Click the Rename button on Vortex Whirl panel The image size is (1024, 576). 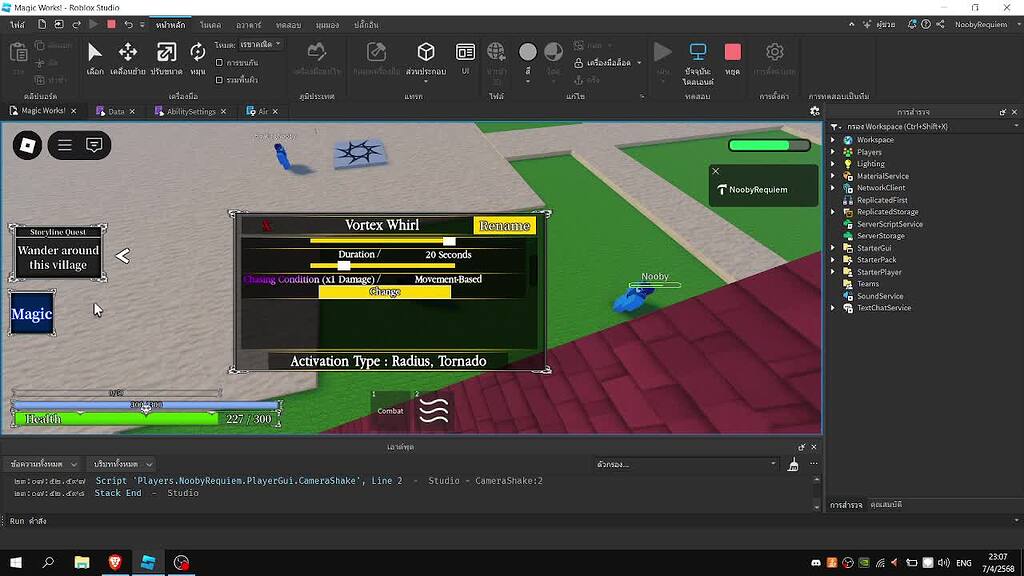[x=505, y=225]
